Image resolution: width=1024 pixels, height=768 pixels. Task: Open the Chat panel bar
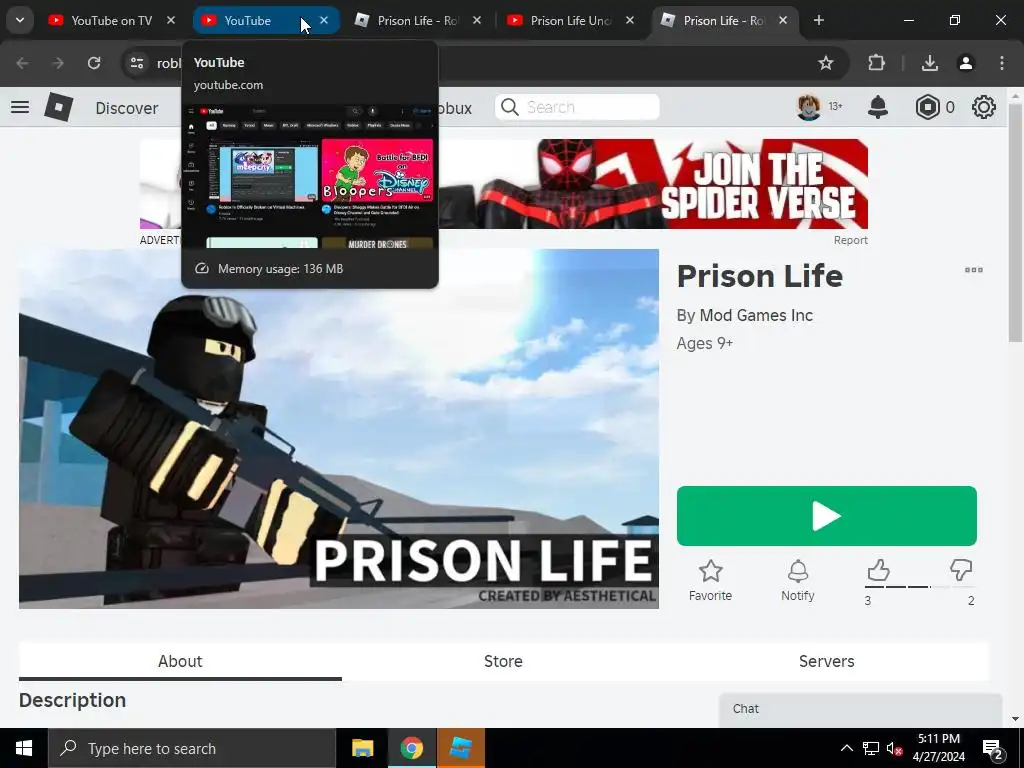[860, 709]
